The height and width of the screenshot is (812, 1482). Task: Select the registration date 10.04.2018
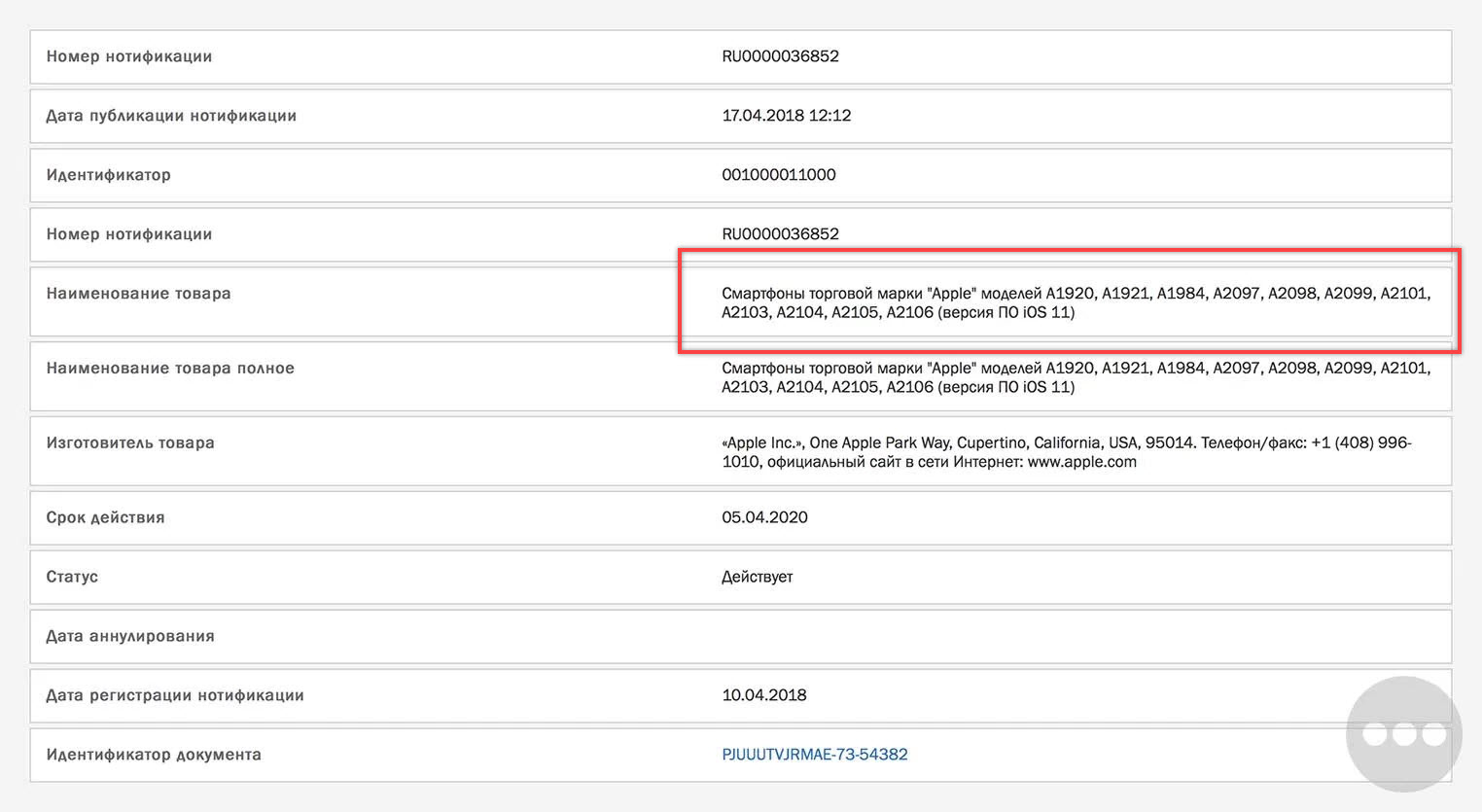[764, 695]
